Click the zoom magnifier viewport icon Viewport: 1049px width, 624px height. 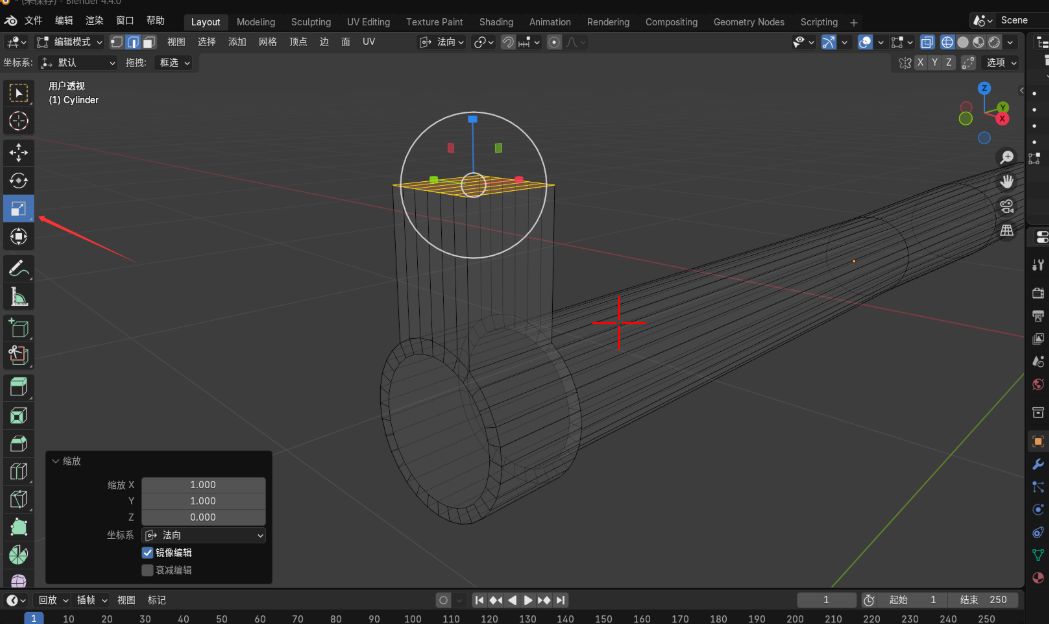[x=1006, y=158]
